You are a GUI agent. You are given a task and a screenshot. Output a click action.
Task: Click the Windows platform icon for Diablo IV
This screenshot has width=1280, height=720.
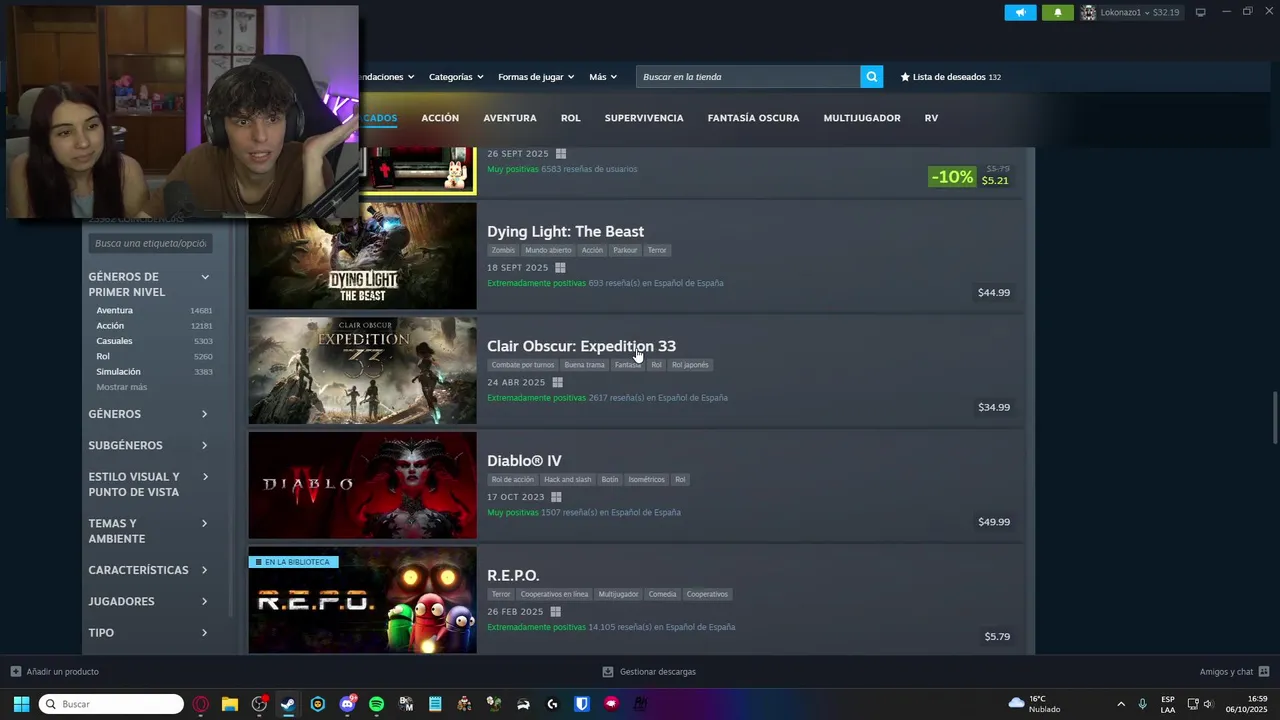point(556,497)
